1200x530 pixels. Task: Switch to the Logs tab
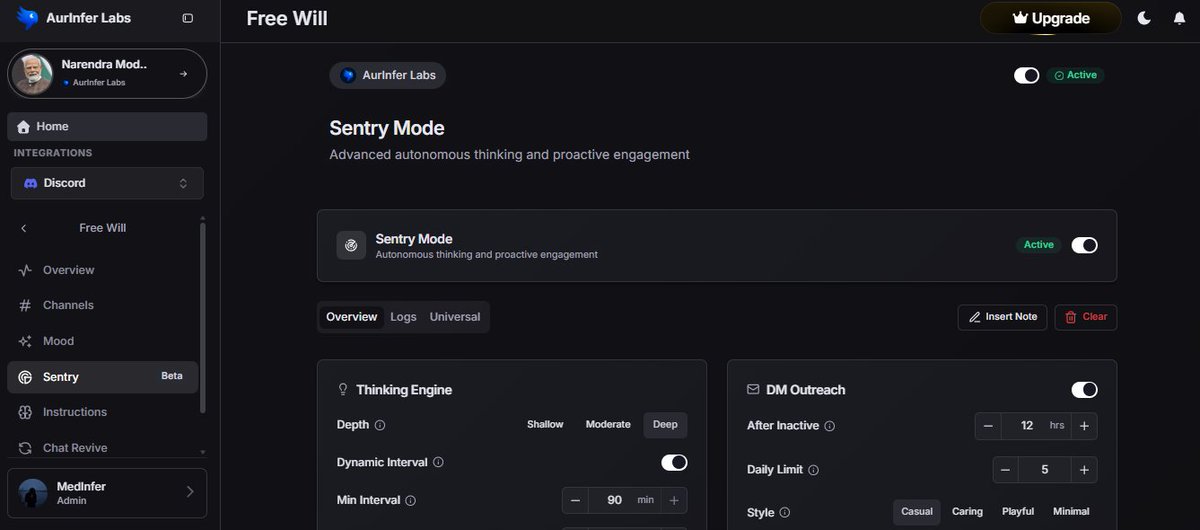403,317
